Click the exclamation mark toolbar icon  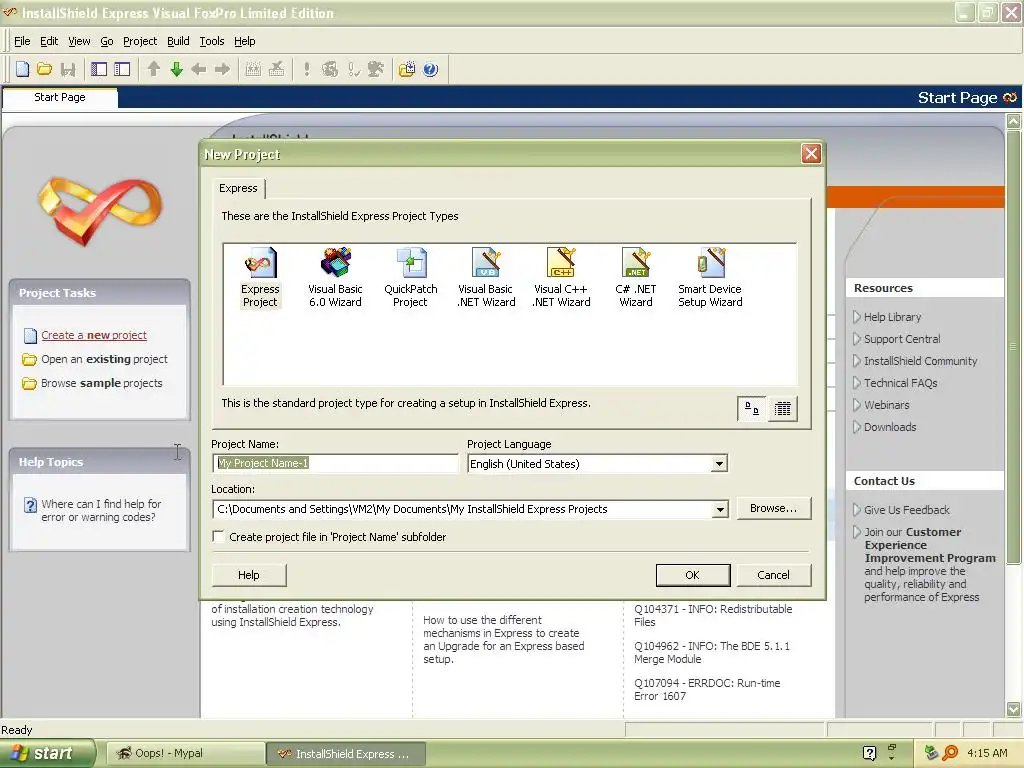306,69
